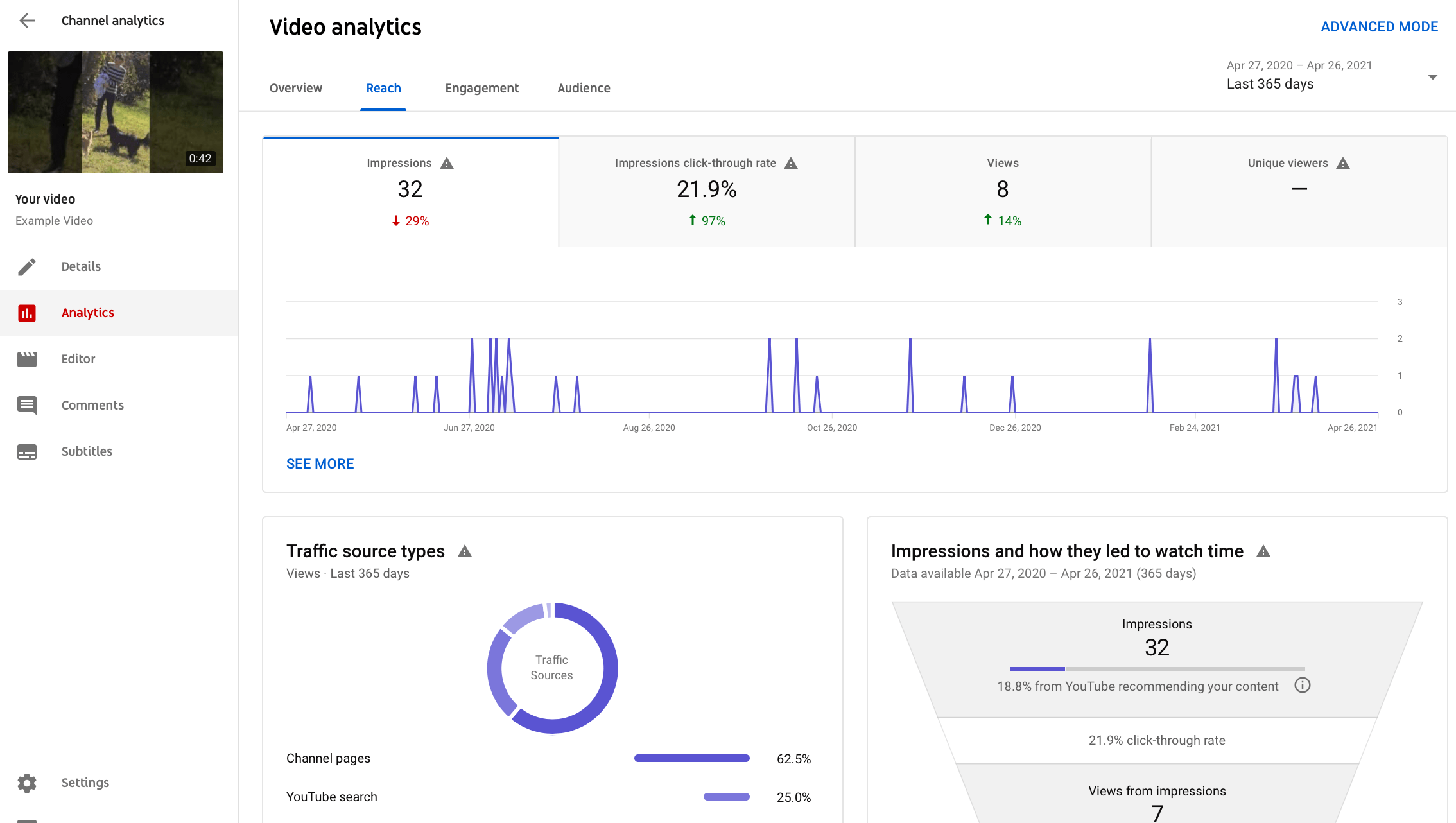Open the Example Video thumbnail

(x=116, y=112)
